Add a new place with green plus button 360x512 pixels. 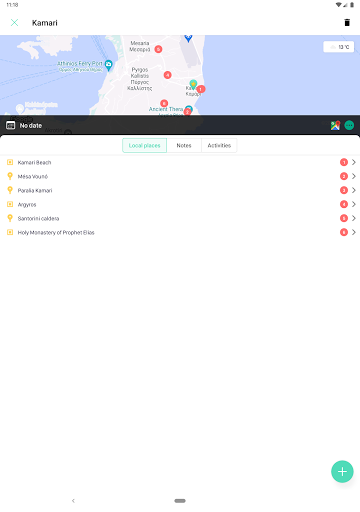(x=342, y=472)
